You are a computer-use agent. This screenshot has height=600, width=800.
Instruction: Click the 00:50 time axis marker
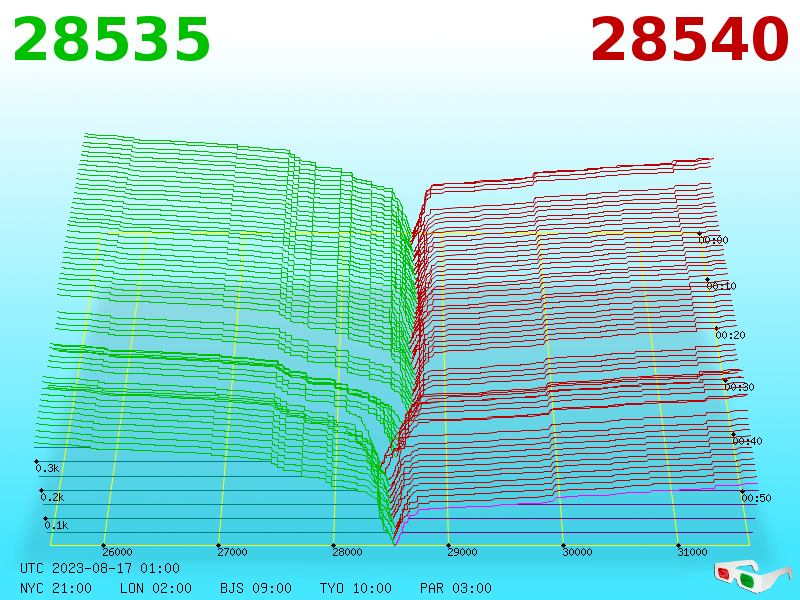tap(756, 498)
